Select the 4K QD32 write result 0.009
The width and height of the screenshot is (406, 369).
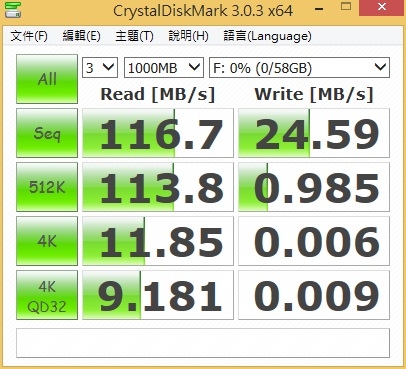pos(314,295)
